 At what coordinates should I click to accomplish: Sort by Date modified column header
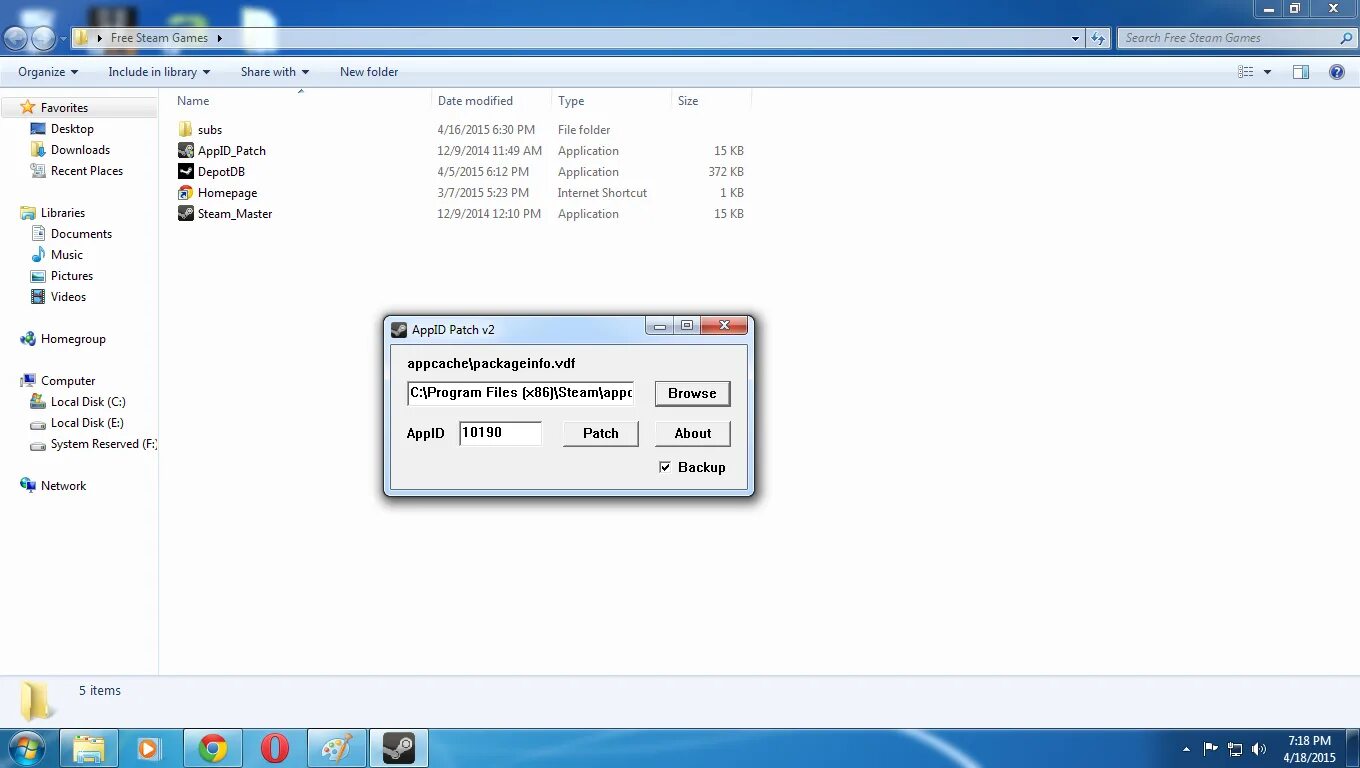475,101
